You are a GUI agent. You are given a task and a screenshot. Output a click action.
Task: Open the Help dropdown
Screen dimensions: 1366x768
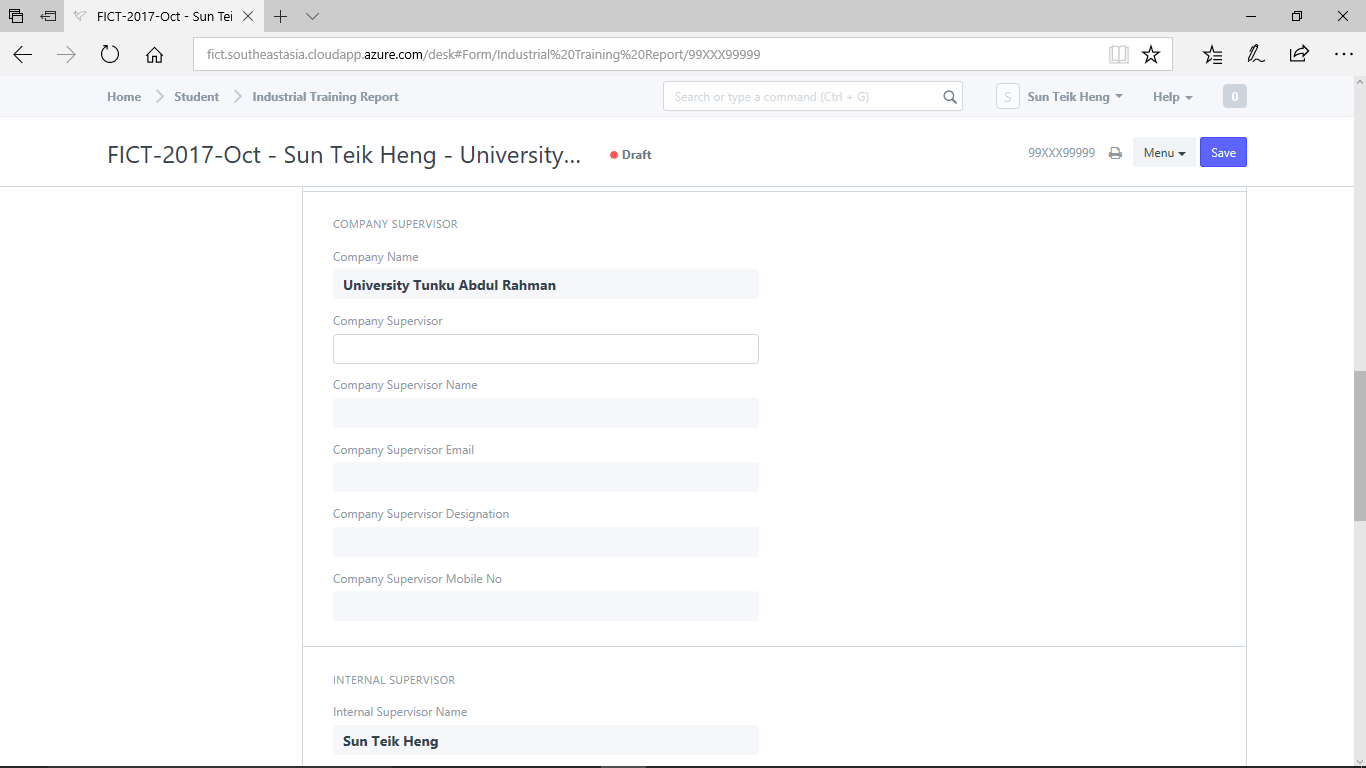point(1173,97)
